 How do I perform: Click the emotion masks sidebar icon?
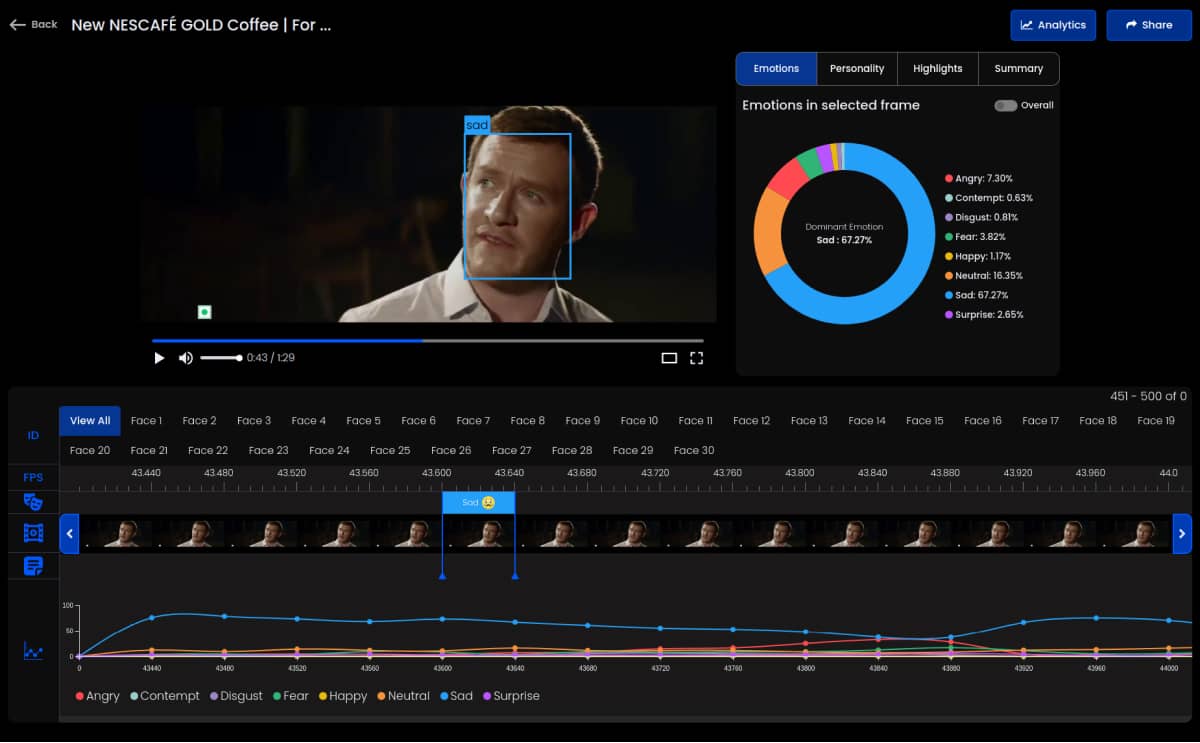click(33, 502)
